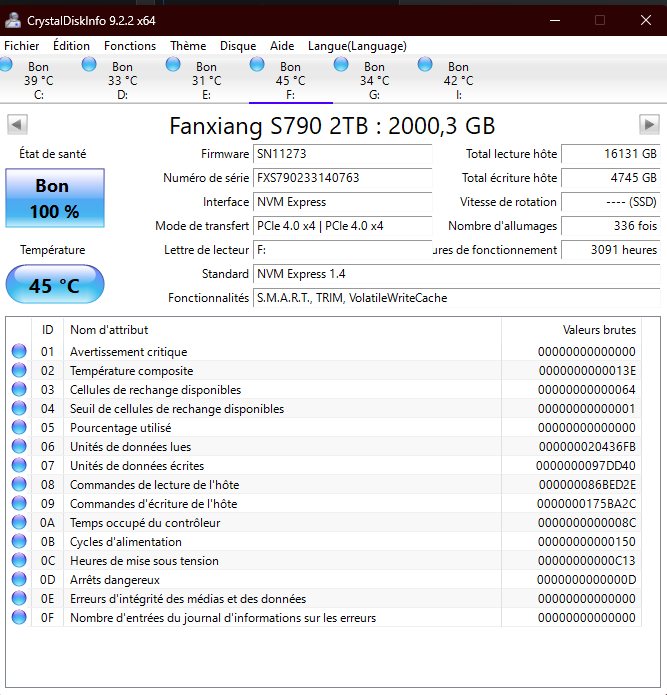Click status circle for Unités de données écrites
Image resolution: width=667 pixels, height=695 pixels.
tap(19, 465)
